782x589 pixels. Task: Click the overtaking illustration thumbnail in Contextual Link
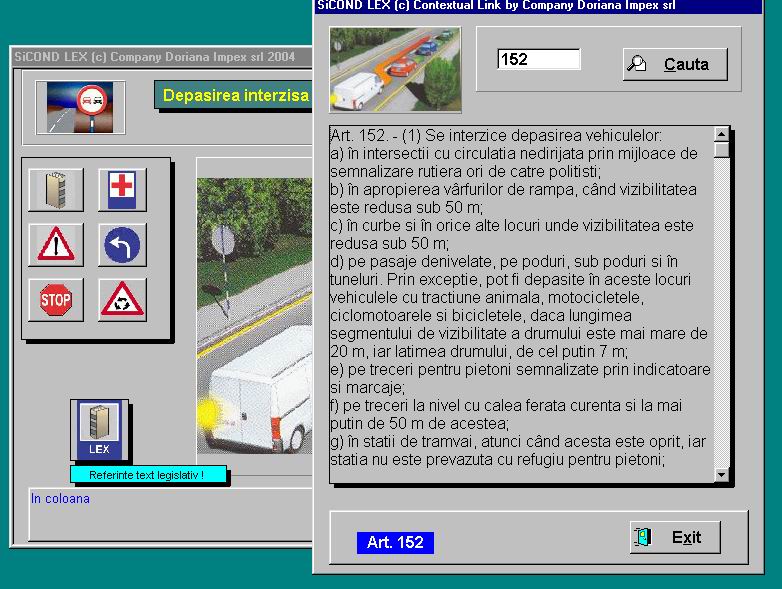395,69
